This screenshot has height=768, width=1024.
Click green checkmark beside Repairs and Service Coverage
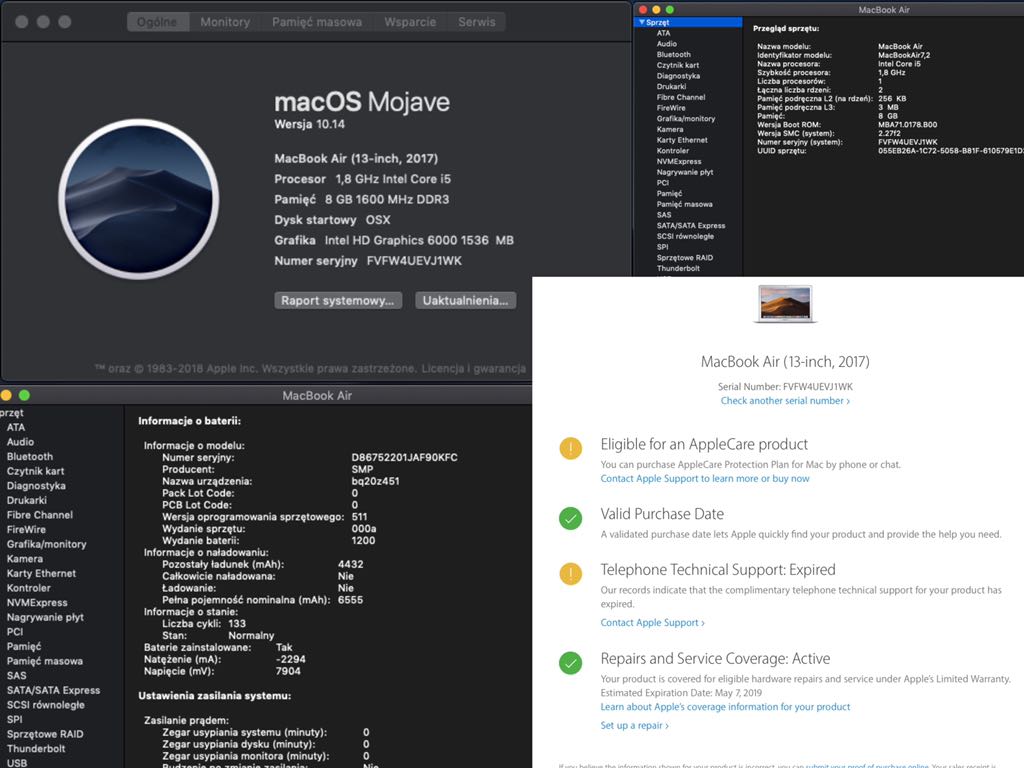click(570, 663)
